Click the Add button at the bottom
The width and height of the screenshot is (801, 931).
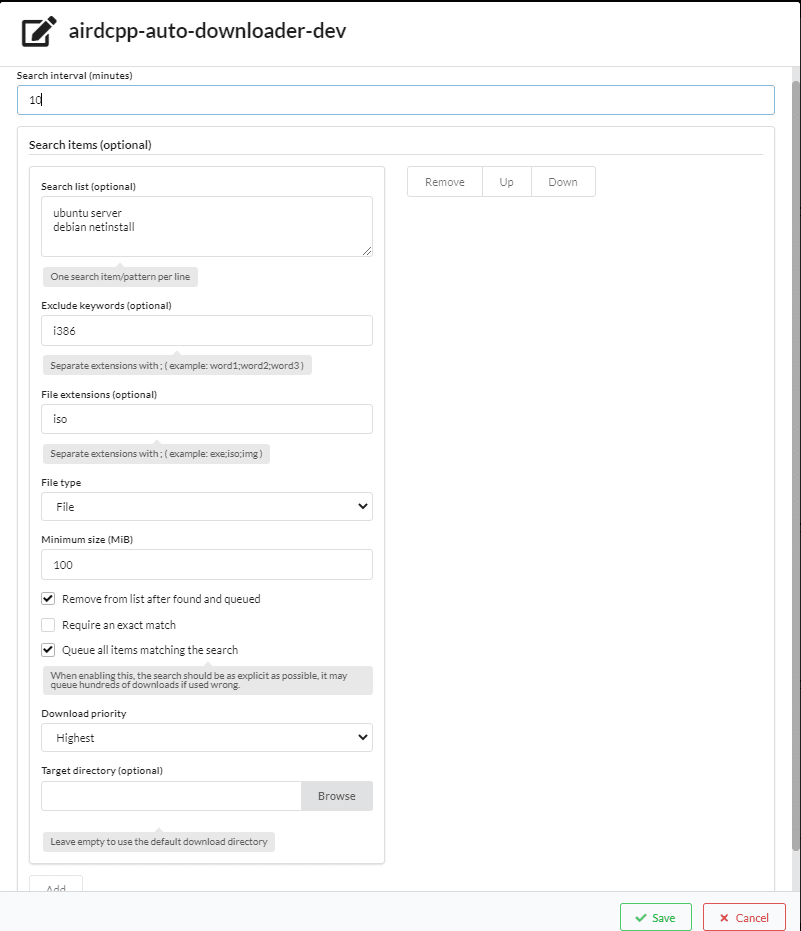pos(56,888)
